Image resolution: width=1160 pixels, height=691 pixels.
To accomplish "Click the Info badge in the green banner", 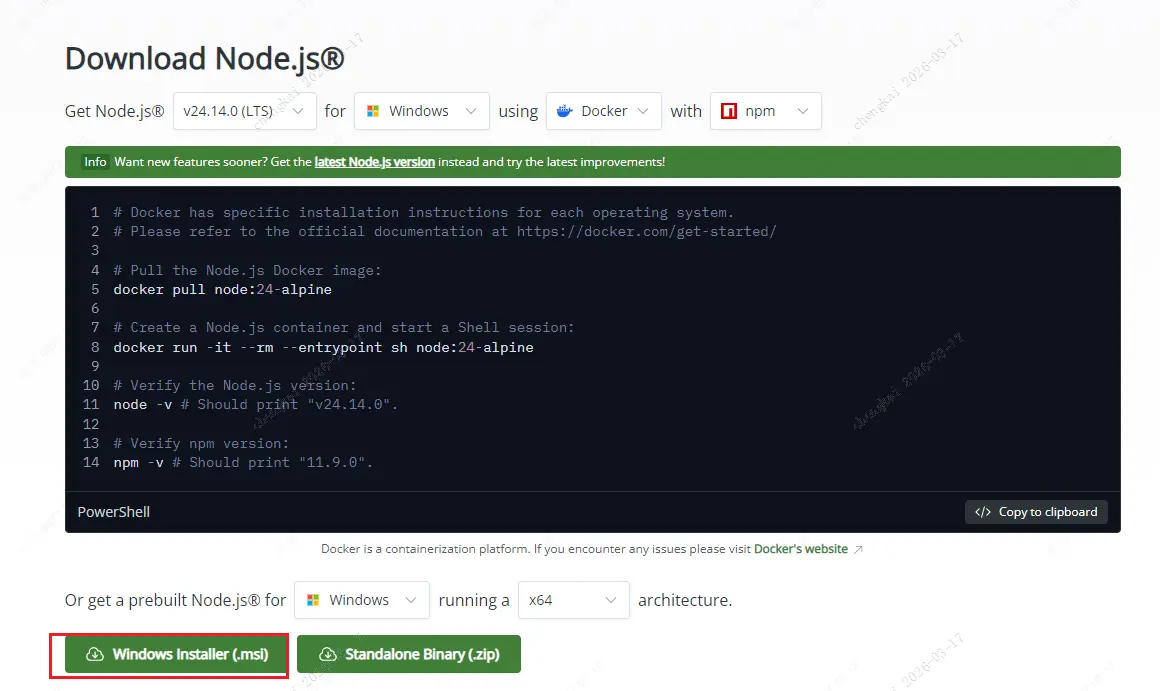I will click(95, 162).
